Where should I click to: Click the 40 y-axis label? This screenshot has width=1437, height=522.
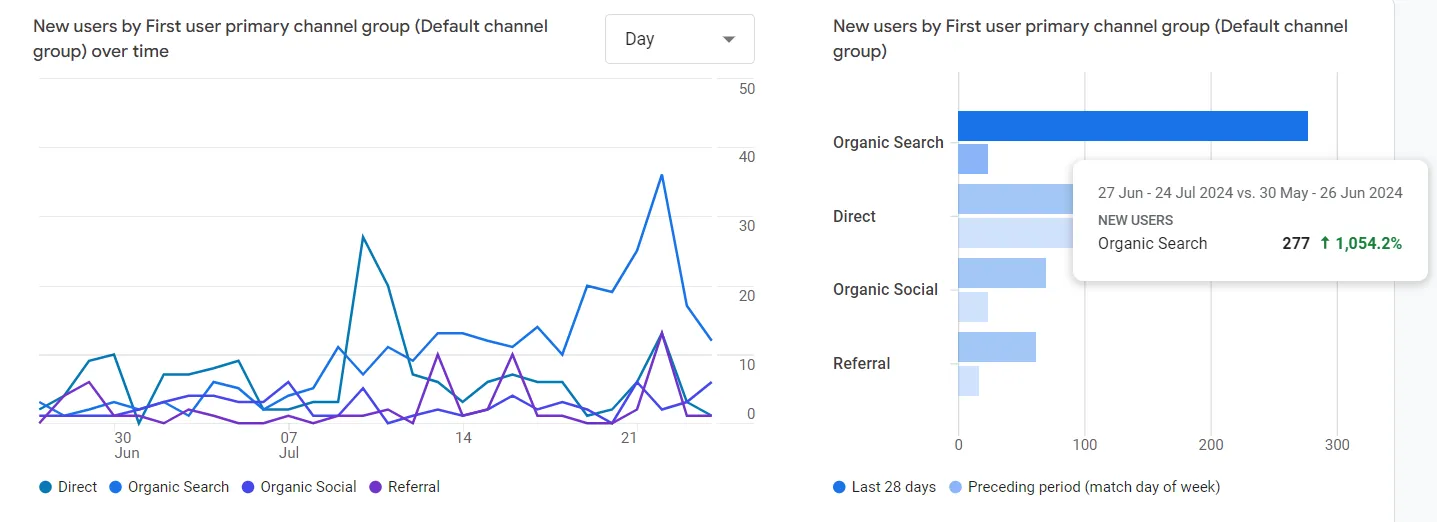tap(746, 157)
